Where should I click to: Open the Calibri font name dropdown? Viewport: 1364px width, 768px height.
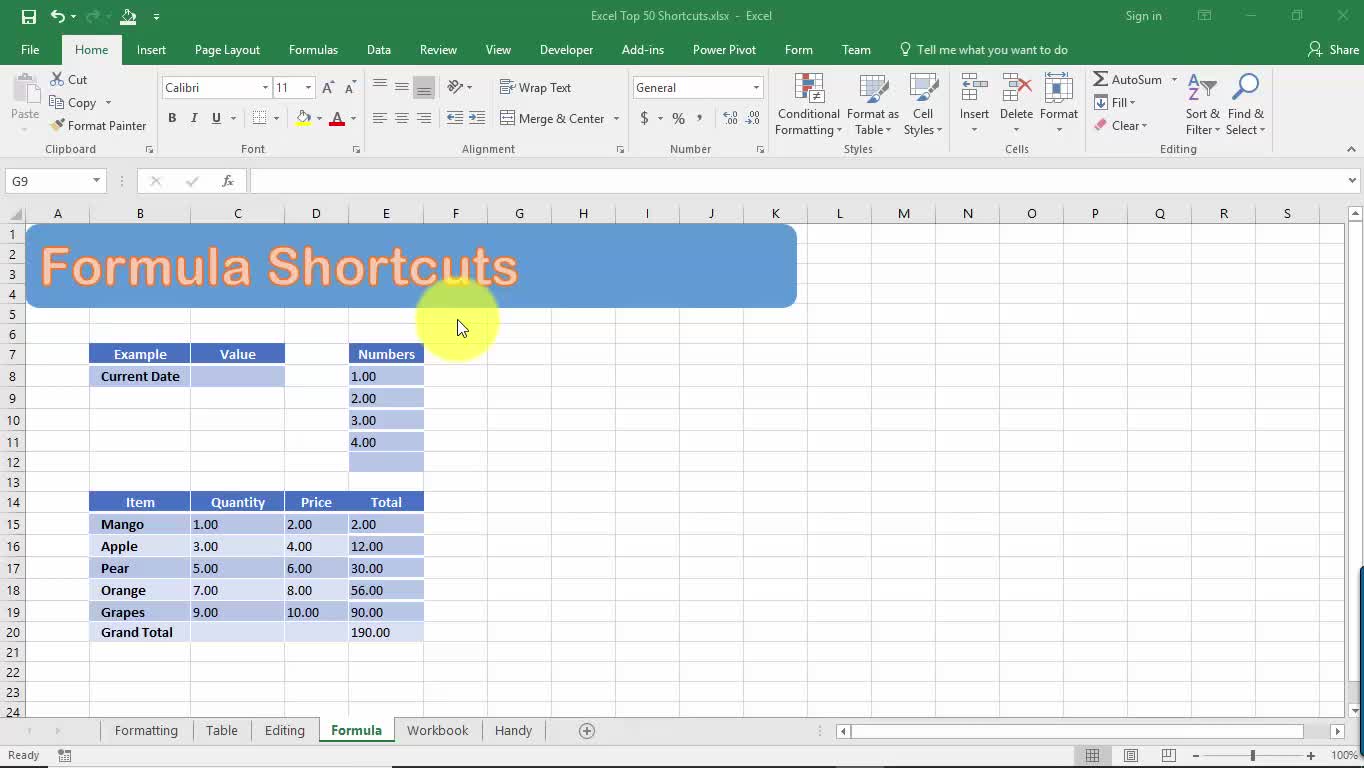tap(265, 88)
